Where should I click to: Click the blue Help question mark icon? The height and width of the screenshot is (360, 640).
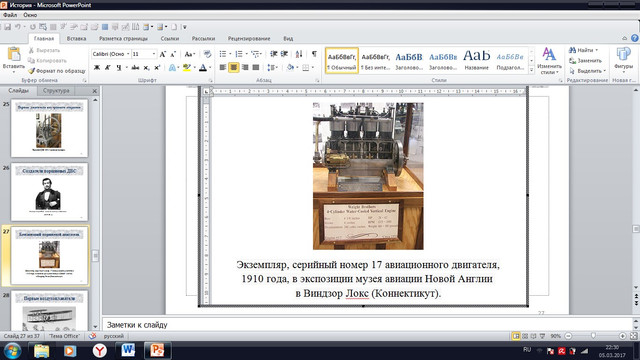tap(635, 38)
